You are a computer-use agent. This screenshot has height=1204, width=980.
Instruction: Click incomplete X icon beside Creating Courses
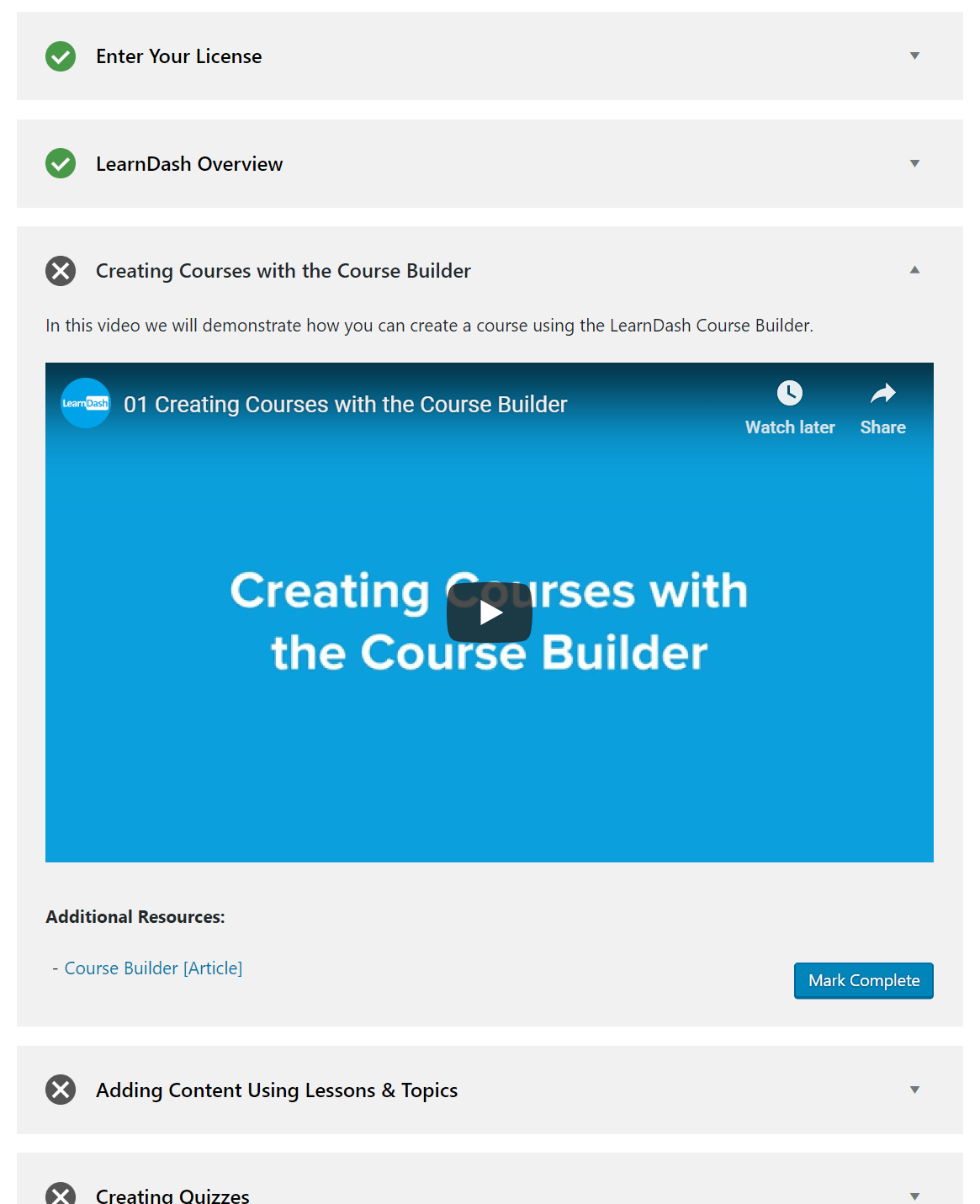pyautogui.click(x=61, y=271)
